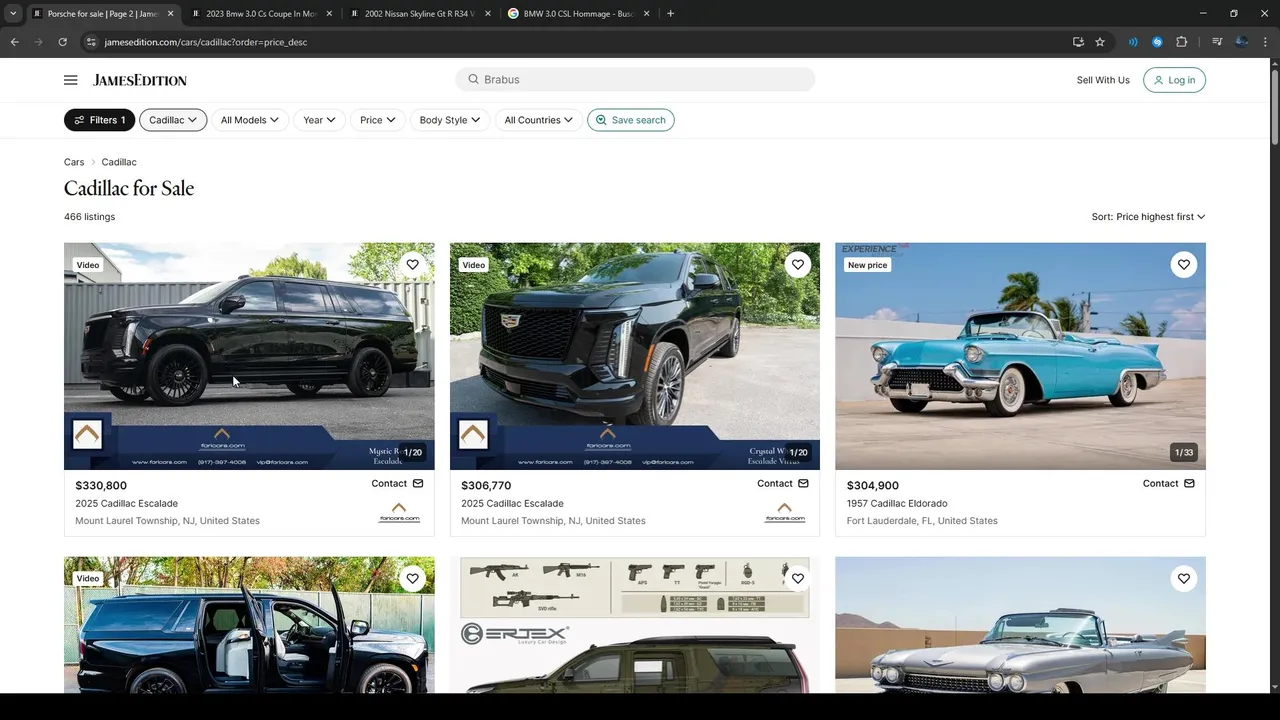Expand the All Models dropdown

click(249, 120)
